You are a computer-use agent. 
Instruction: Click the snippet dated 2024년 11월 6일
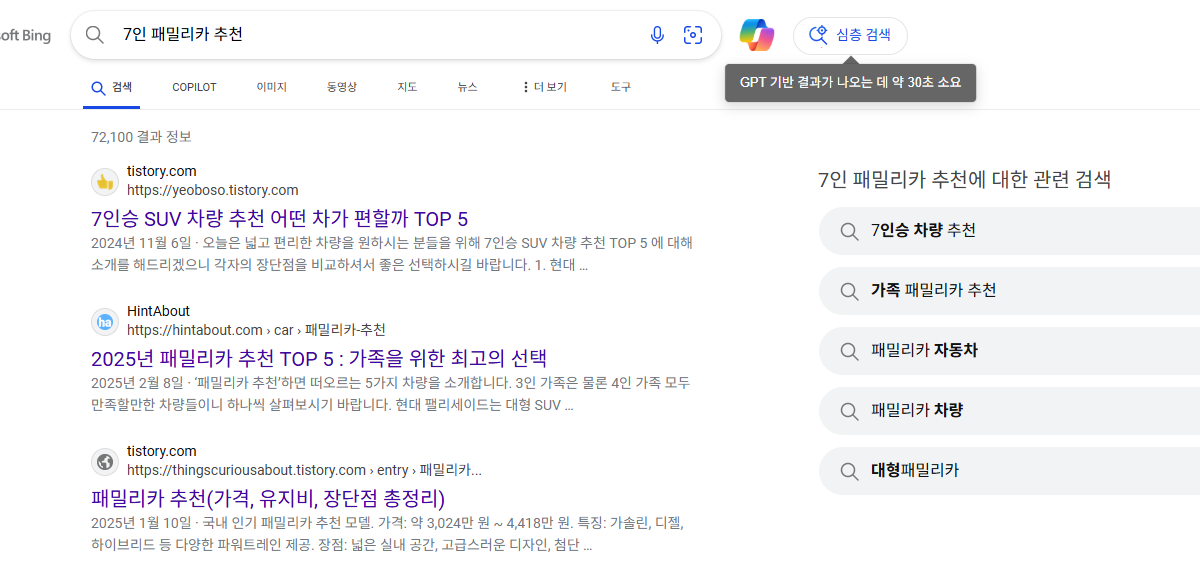point(391,254)
